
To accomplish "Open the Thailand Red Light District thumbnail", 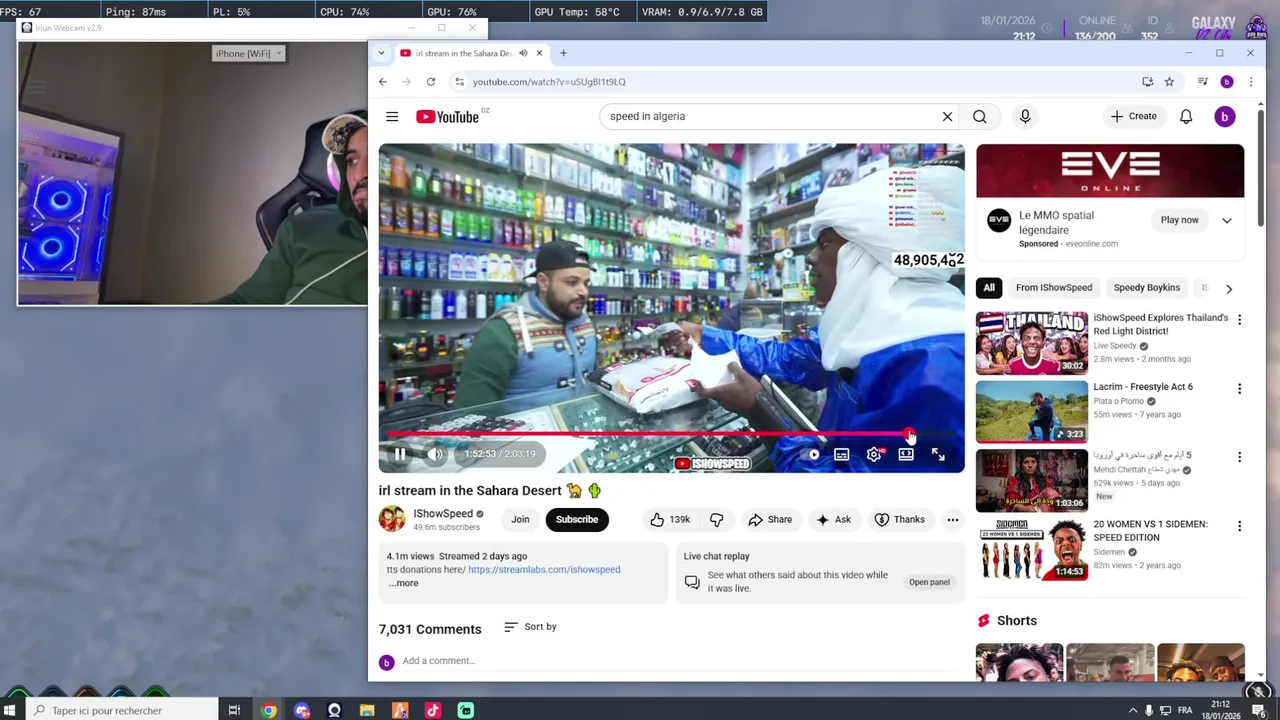I will pyautogui.click(x=1032, y=343).
